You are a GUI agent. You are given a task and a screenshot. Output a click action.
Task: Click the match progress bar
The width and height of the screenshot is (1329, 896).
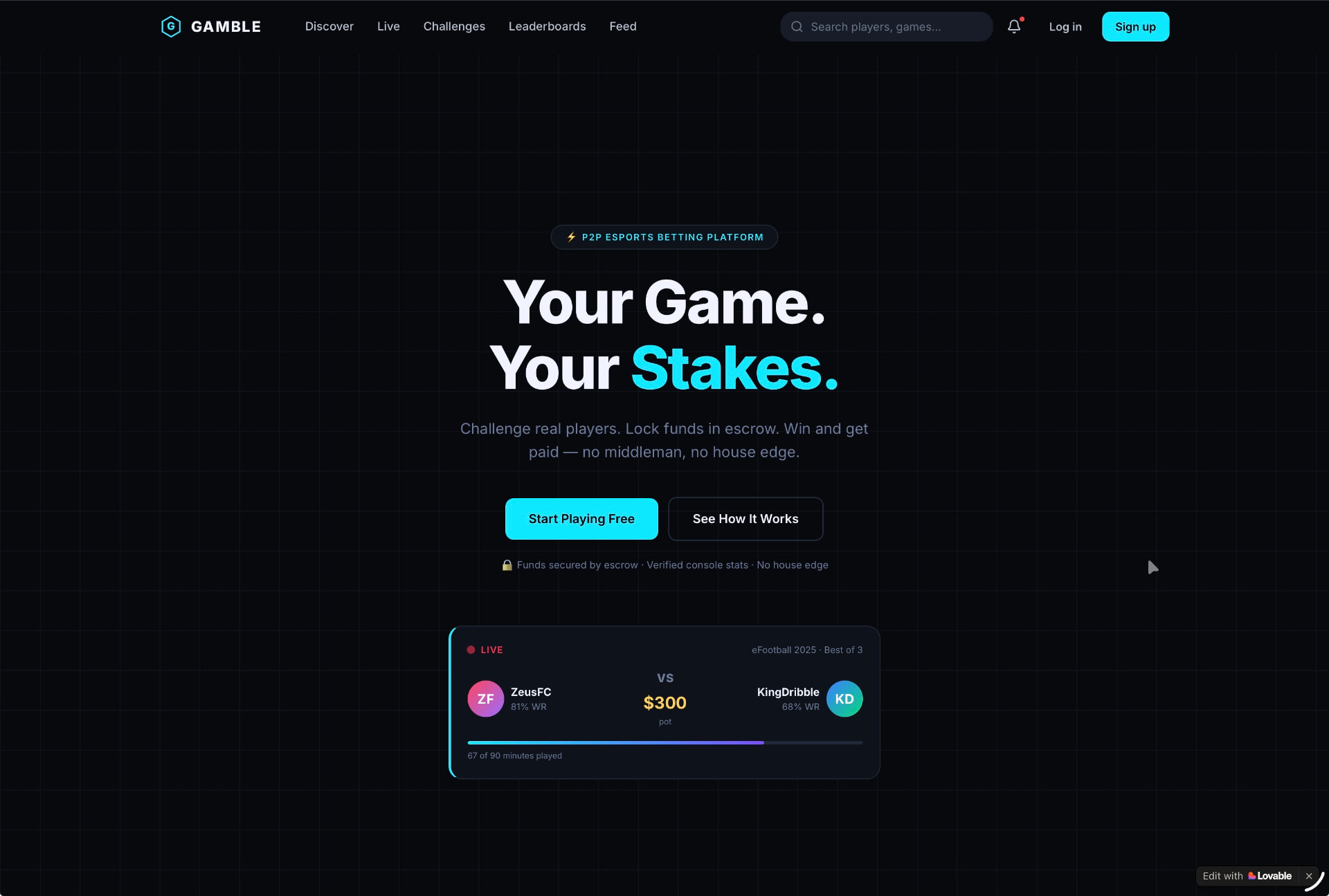click(x=665, y=742)
